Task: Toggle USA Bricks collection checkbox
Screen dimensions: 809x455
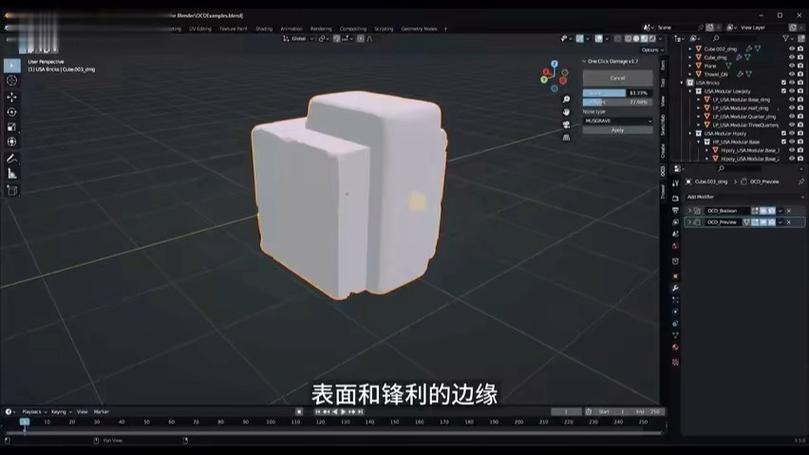Action: 784,83
